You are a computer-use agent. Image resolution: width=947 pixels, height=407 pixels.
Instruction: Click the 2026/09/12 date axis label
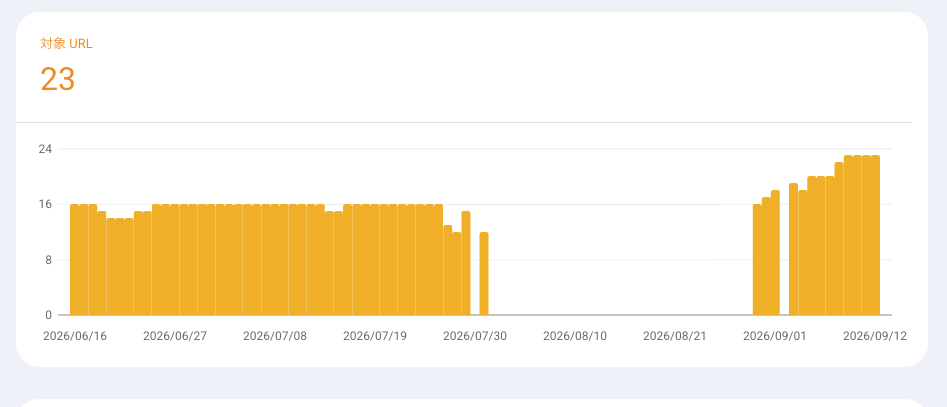click(875, 336)
